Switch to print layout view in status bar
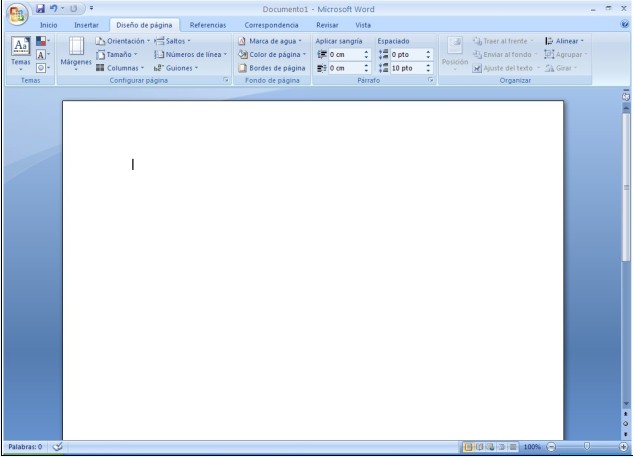Viewport: 633px width, 457px height. [467, 446]
